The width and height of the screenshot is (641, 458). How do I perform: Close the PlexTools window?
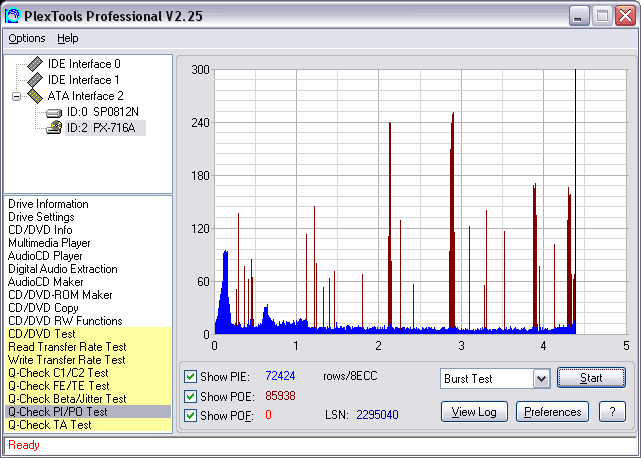click(x=625, y=16)
